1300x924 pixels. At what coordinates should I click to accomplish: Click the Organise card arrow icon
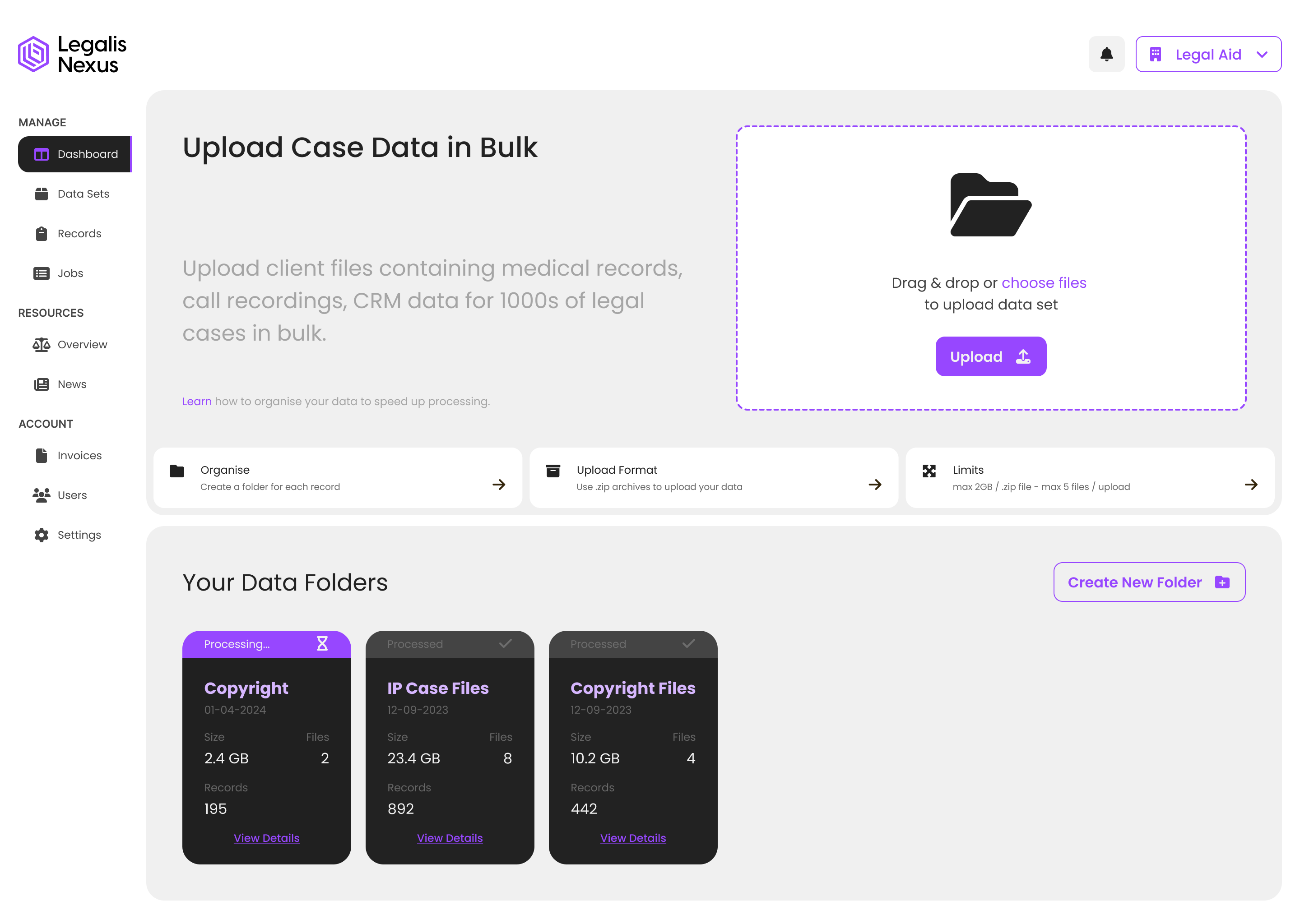click(x=499, y=484)
